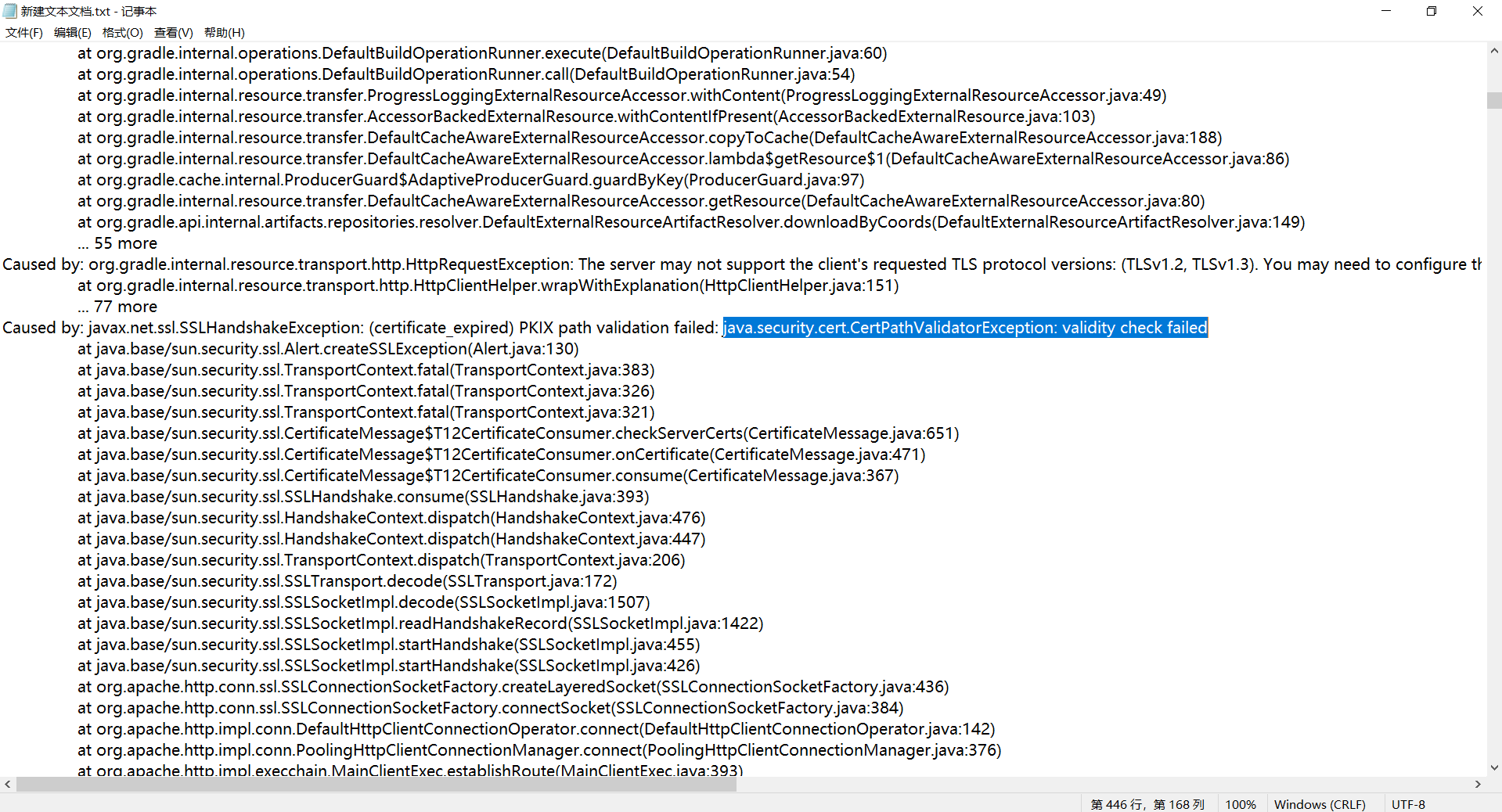Click the PoolingHttpClientConnectionManager.connect line
1502x812 pixels.
539,750
